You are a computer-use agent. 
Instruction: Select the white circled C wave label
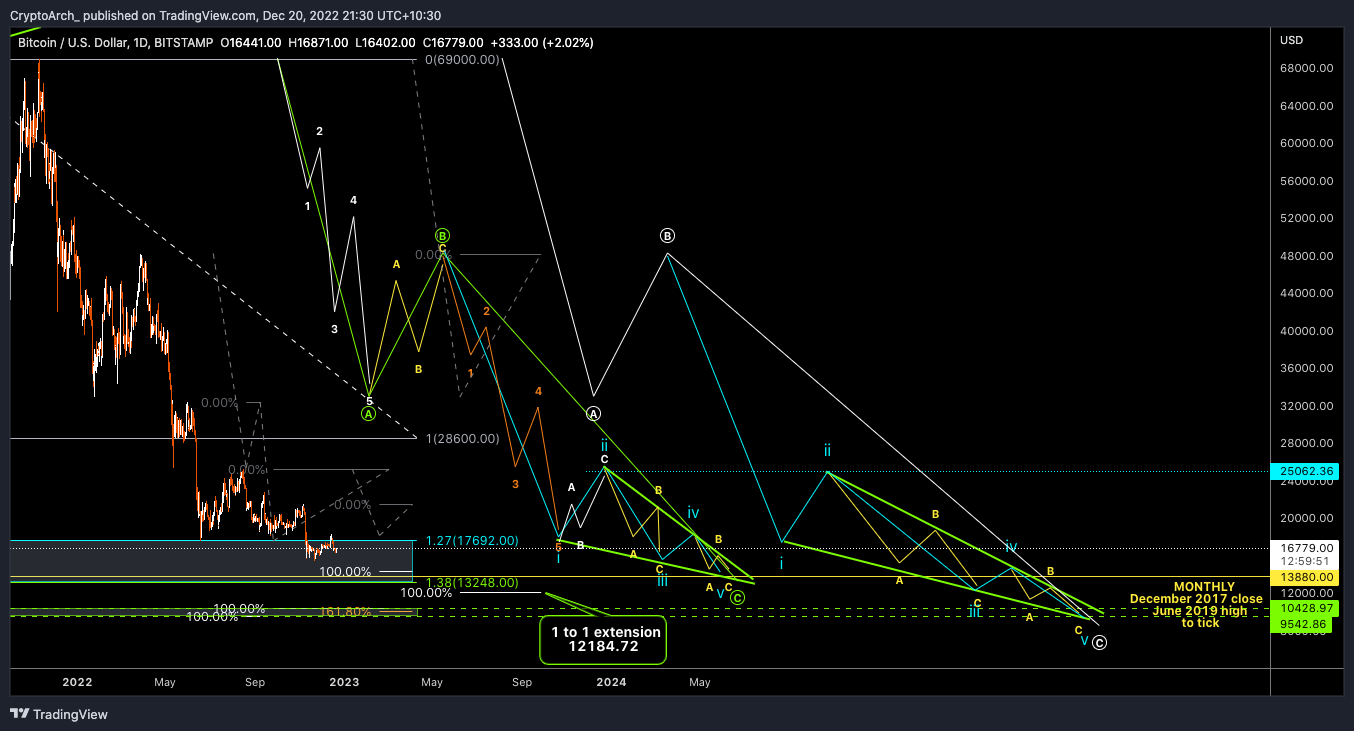click(1098, 643)
